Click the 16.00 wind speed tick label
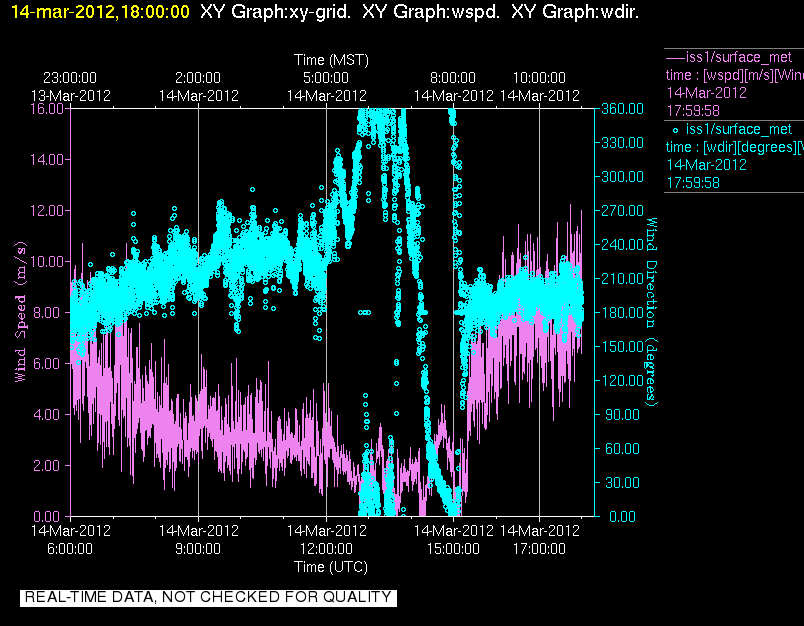Viewport: 804px width, 626px height. [47, 109]
